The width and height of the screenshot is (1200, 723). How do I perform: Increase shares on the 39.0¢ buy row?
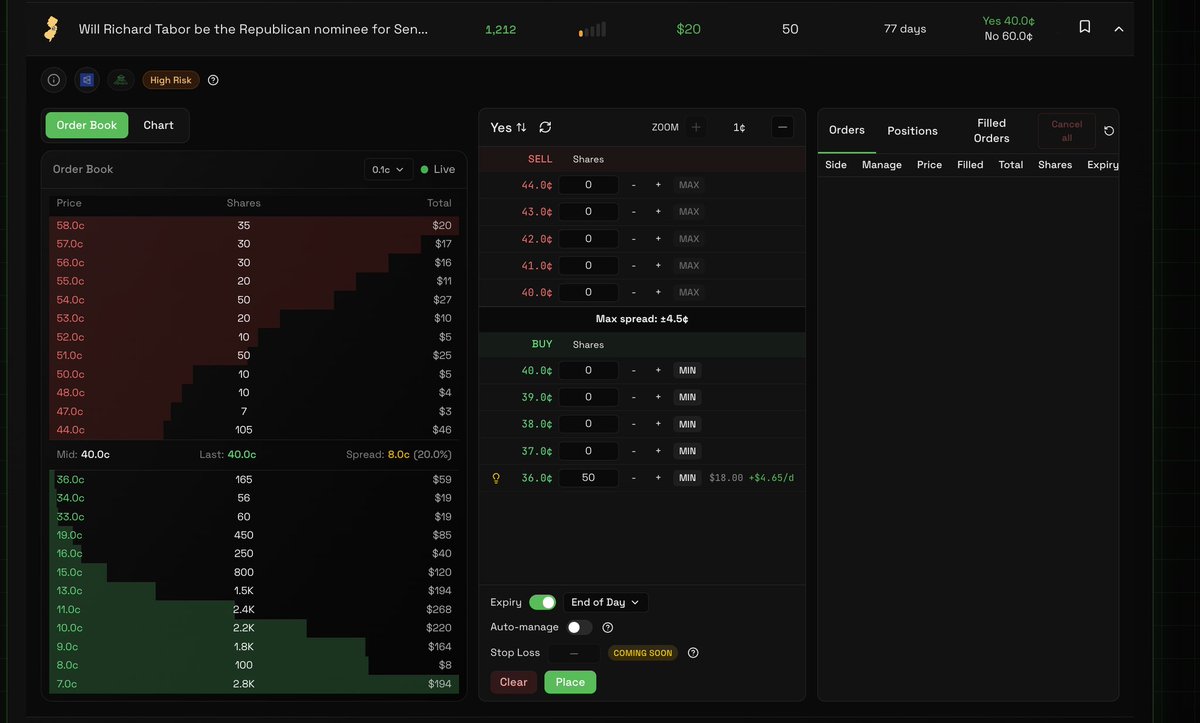[x=658, y=397]
